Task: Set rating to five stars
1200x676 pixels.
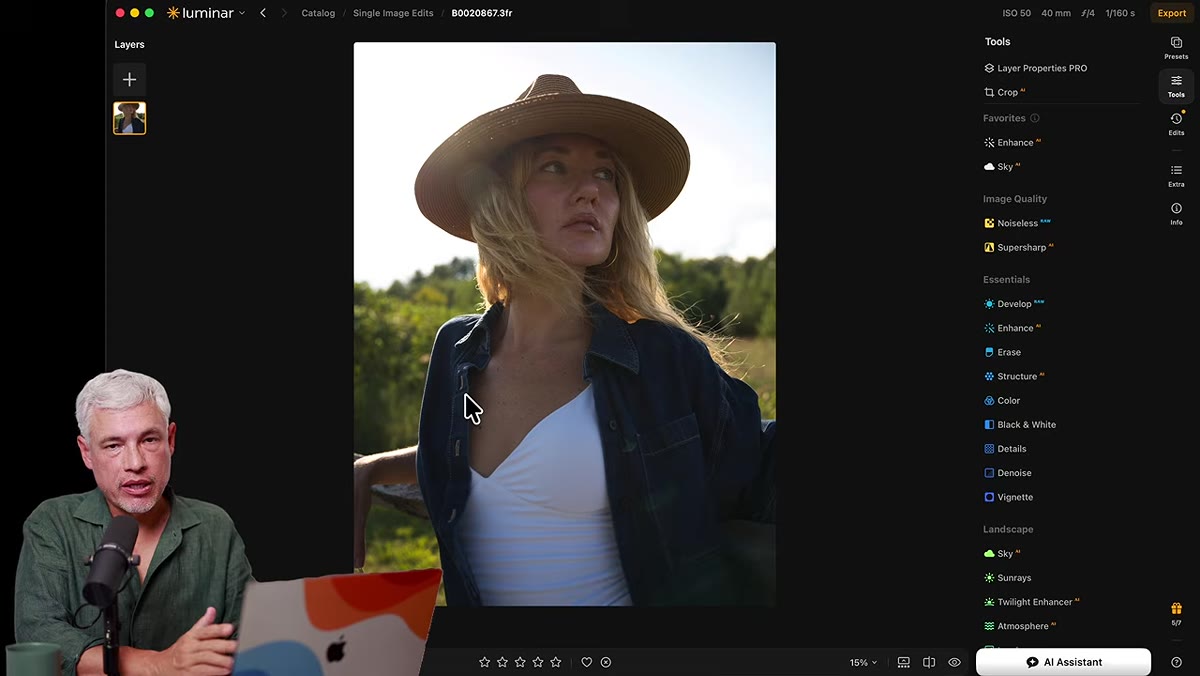Action: (x=556, y=662)
